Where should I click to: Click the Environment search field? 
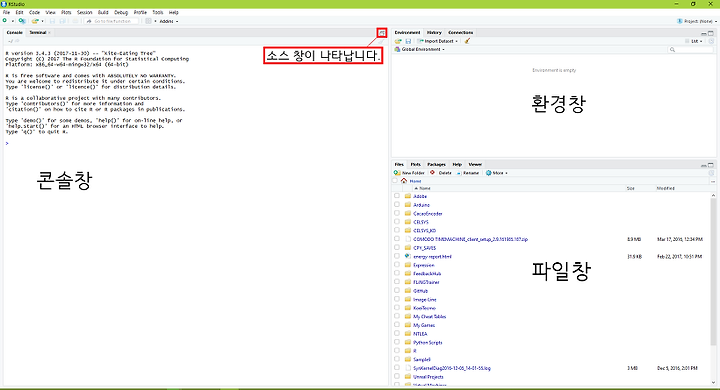click(x=691, y=49)
